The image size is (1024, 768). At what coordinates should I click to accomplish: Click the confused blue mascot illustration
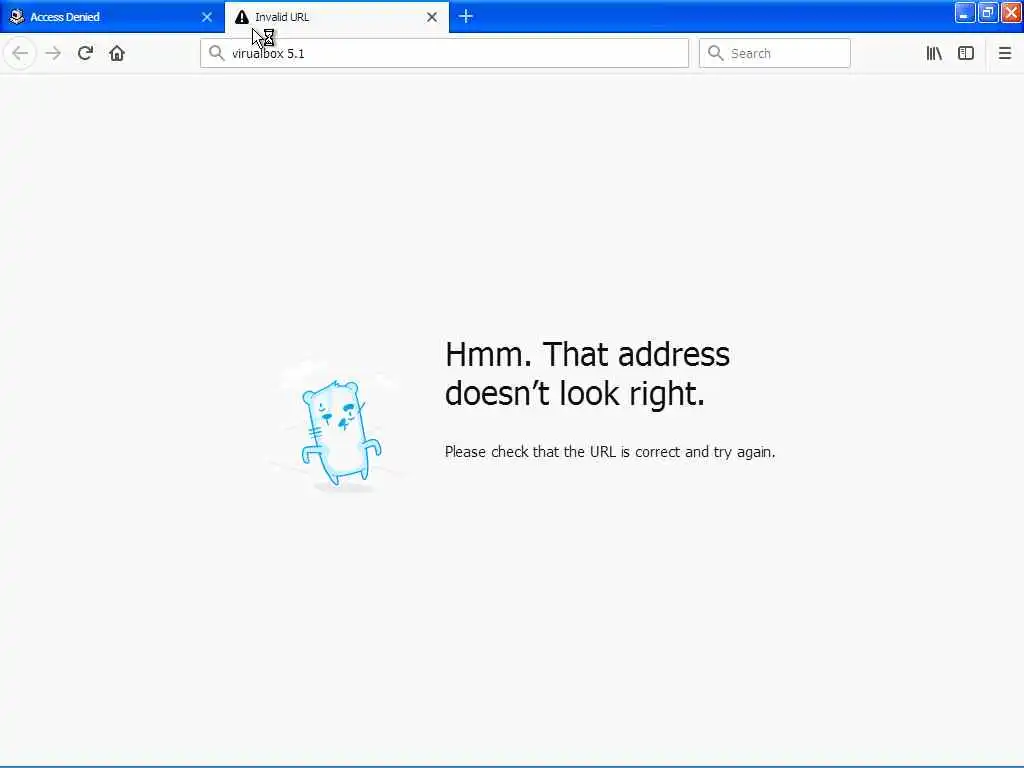coord(340,431)
